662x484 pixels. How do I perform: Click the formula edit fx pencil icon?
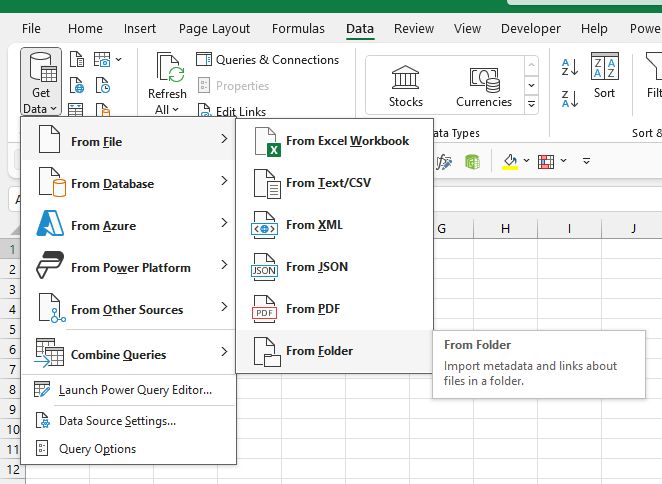pyautogui.click(x=443, y=161)
